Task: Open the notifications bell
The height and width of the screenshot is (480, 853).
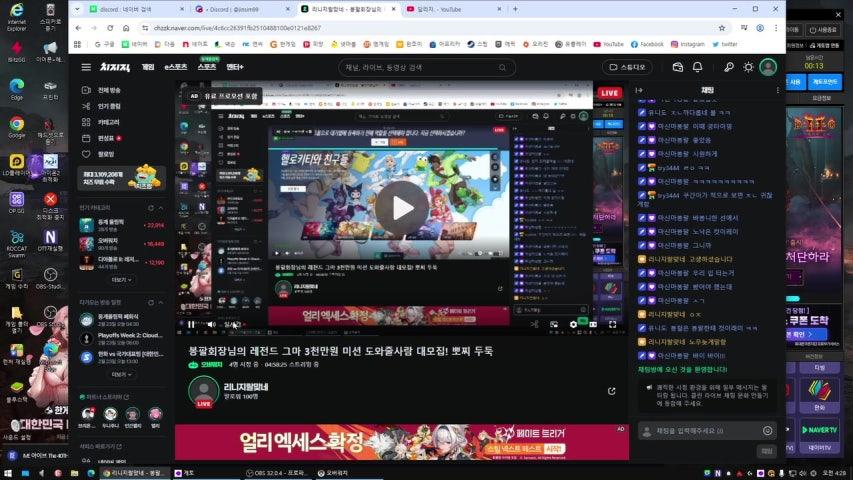Action: tap(697, 67)
